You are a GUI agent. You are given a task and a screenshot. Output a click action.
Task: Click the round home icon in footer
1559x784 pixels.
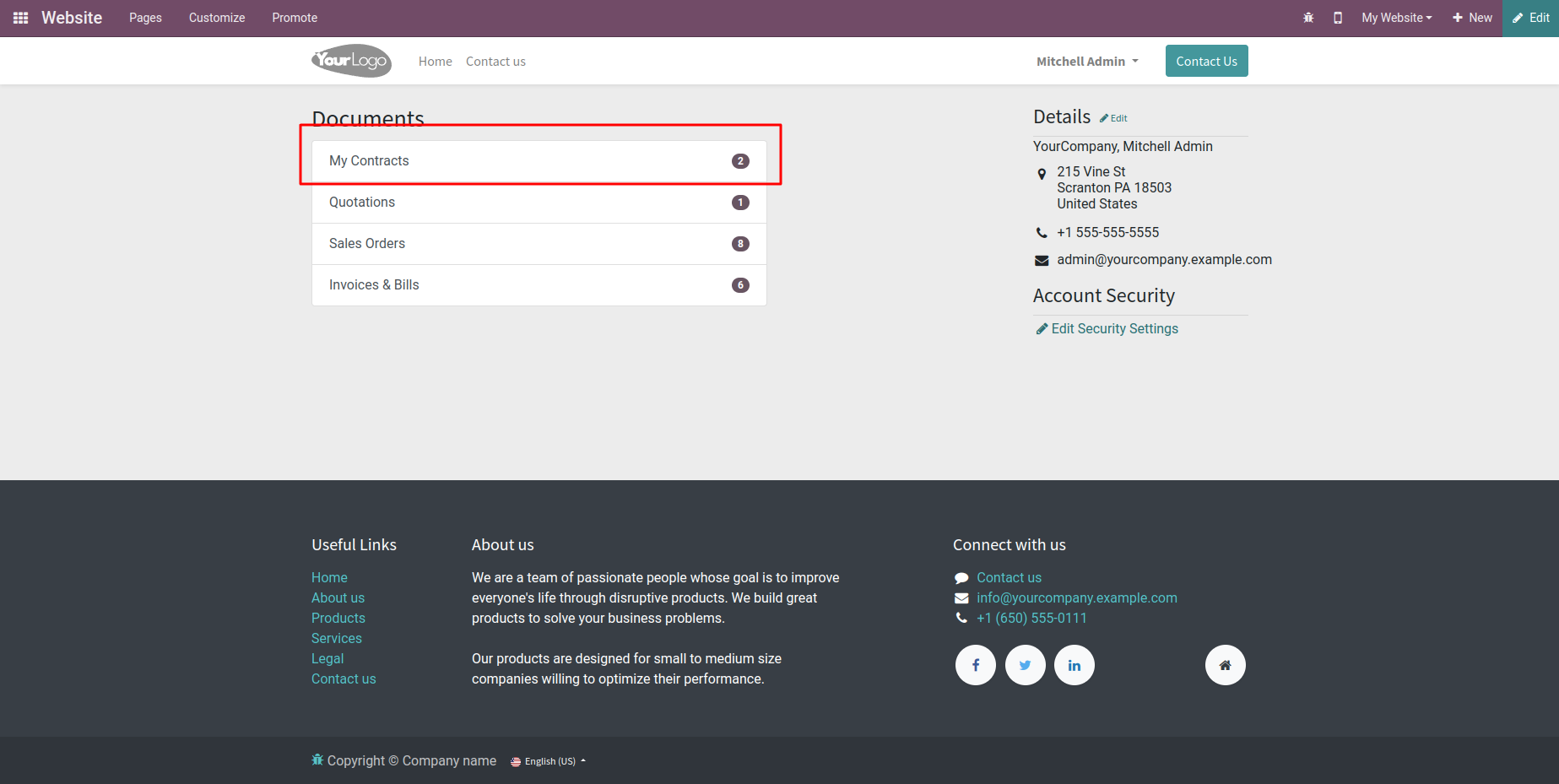point(1225,665)
